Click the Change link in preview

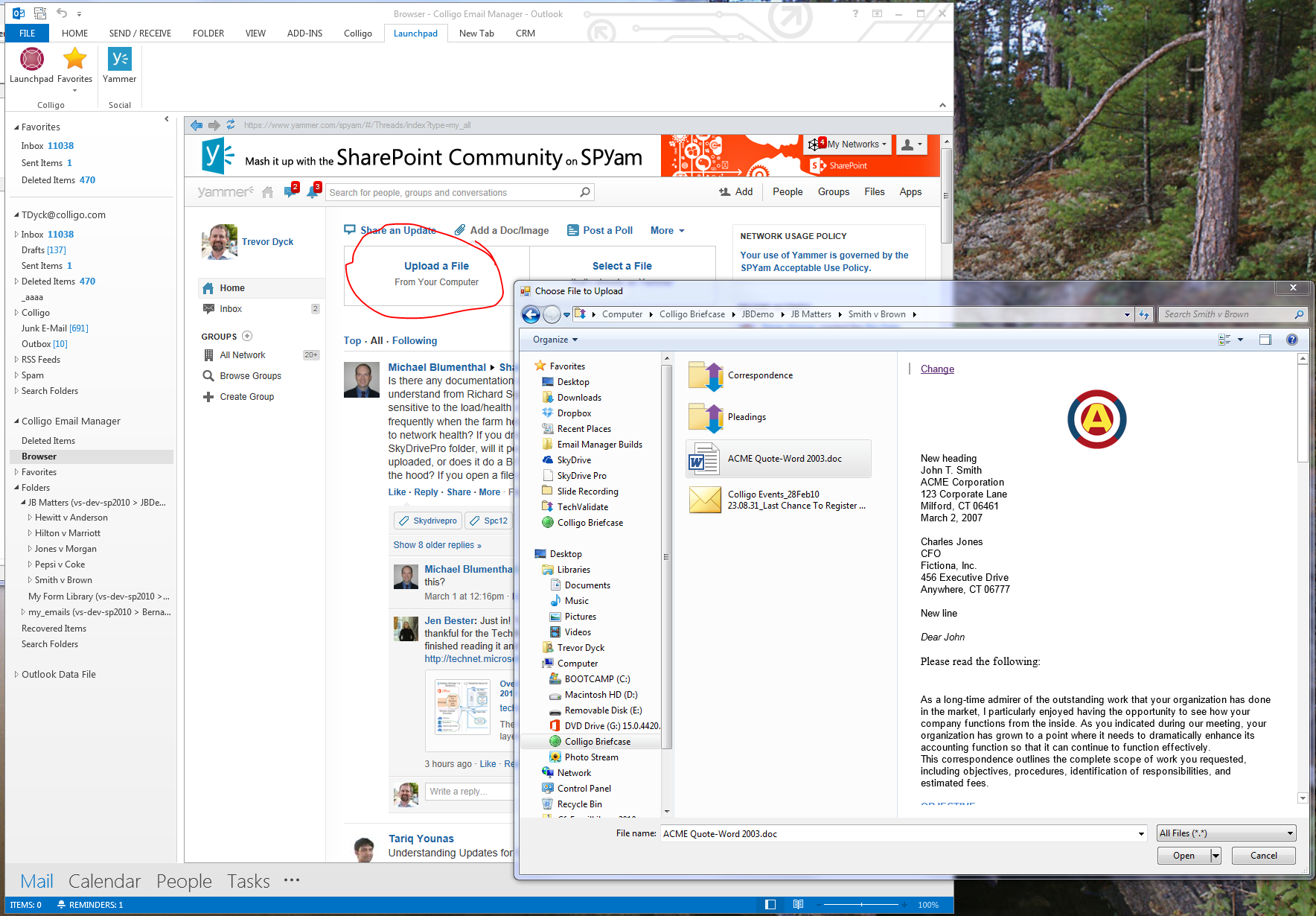click(x=937, y=369)
